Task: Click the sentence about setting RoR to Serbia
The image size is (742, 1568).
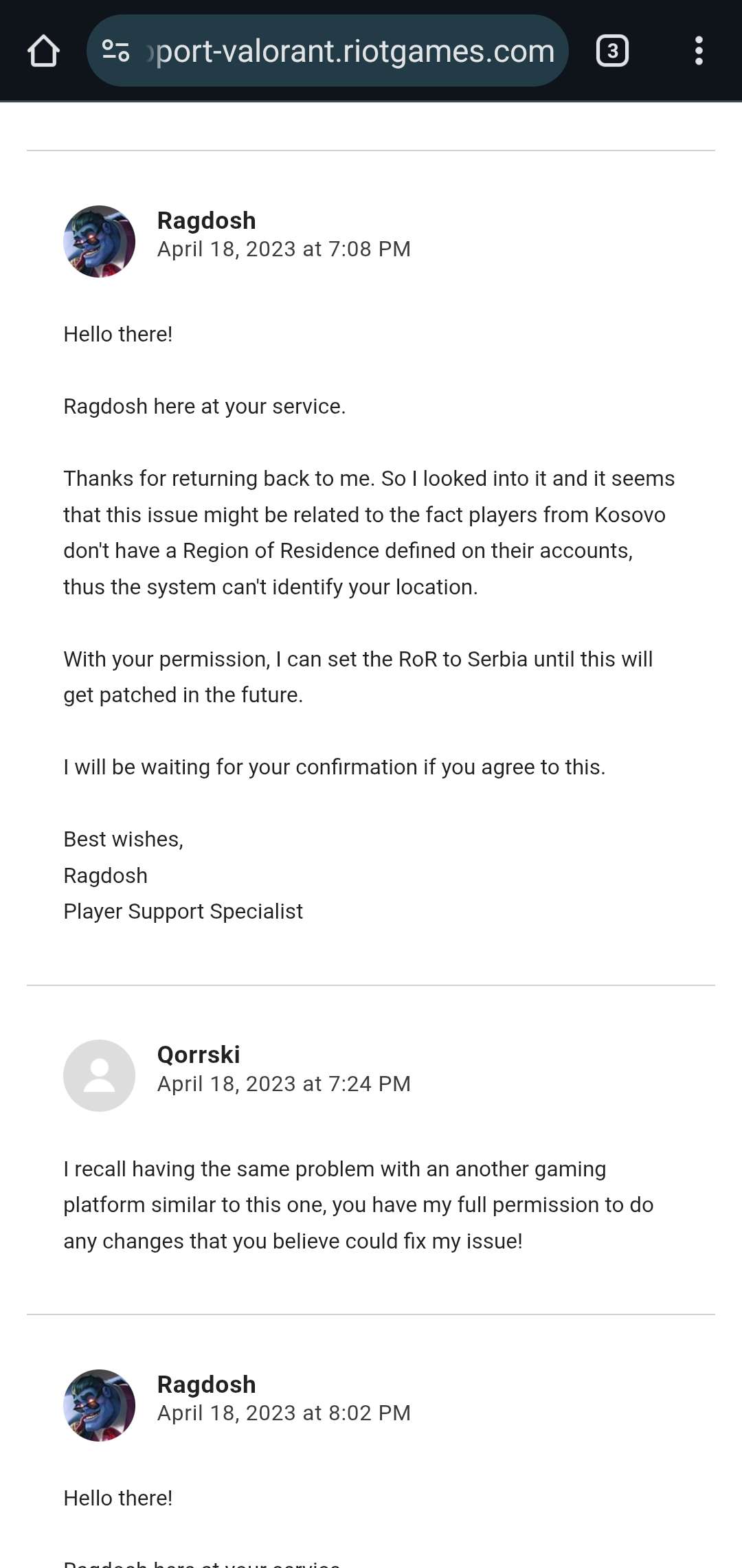Action: (358, 677)
